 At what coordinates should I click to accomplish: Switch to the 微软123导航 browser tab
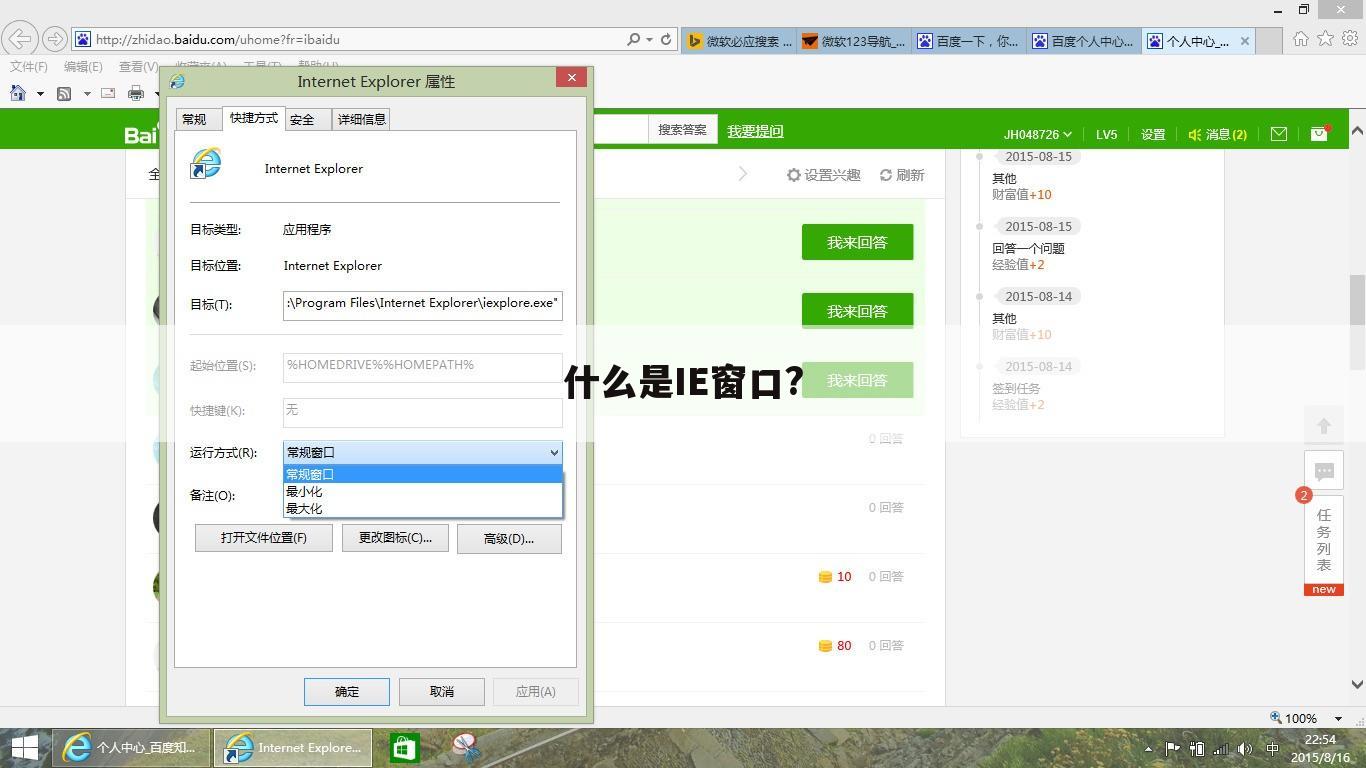tap(854, 41)
